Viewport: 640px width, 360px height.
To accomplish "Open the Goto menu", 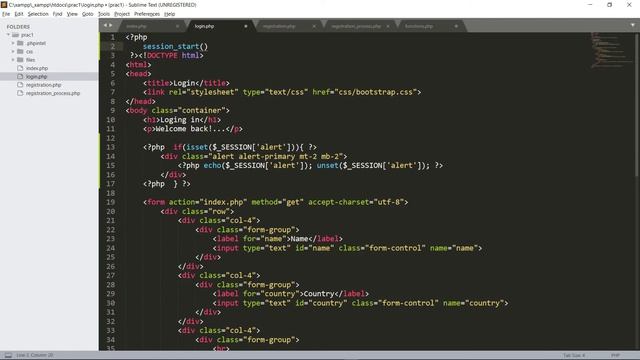I will [88, 14].
